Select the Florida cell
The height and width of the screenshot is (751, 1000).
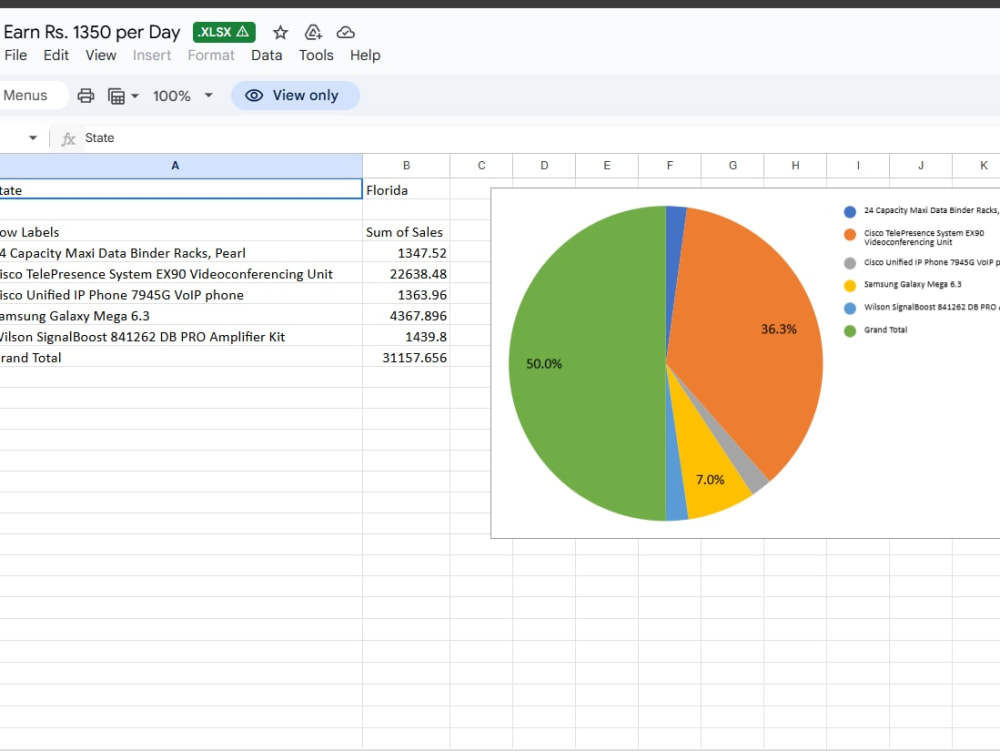tap(406, 190)
